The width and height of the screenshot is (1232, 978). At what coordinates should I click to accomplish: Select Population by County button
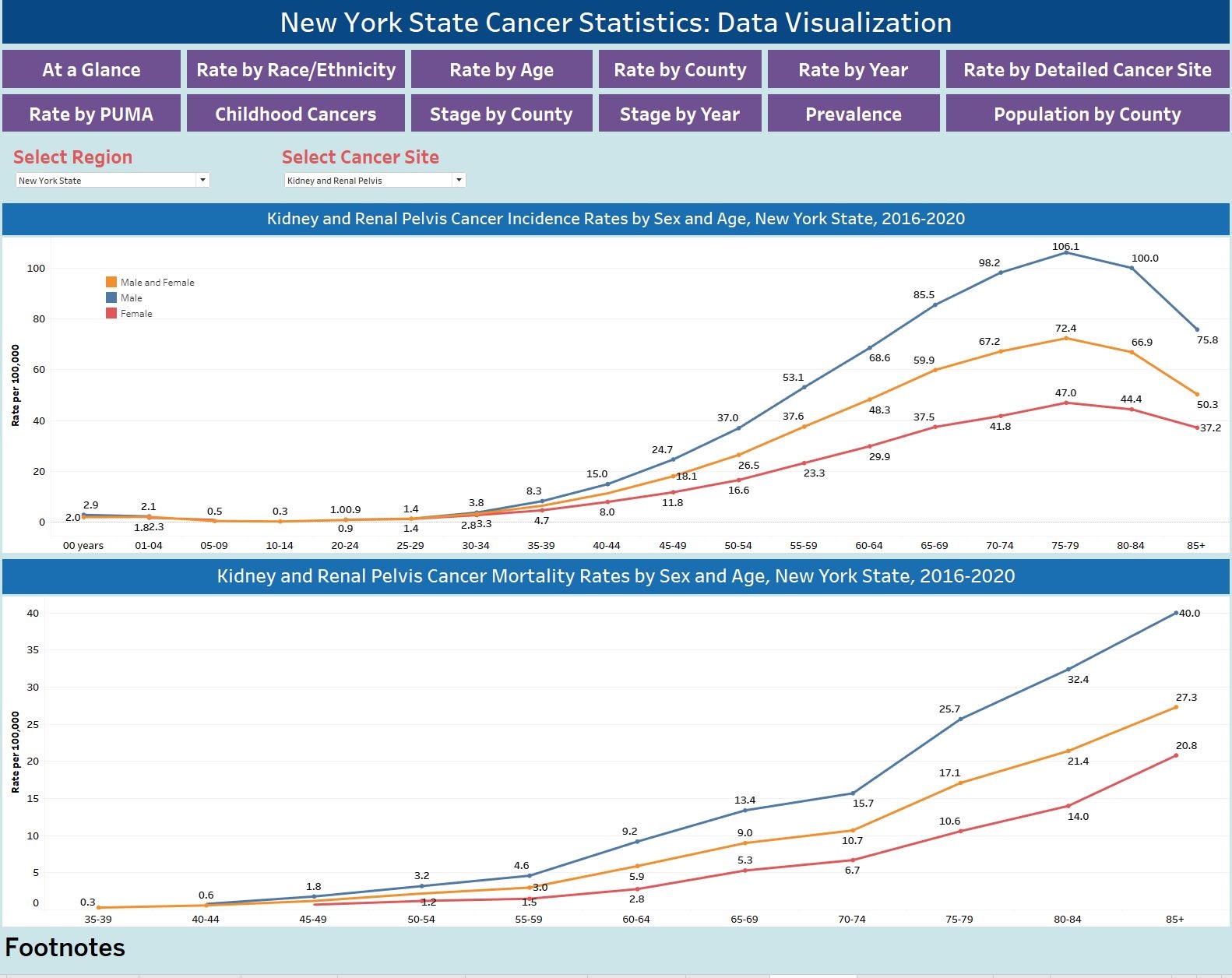pos(1088,114)
